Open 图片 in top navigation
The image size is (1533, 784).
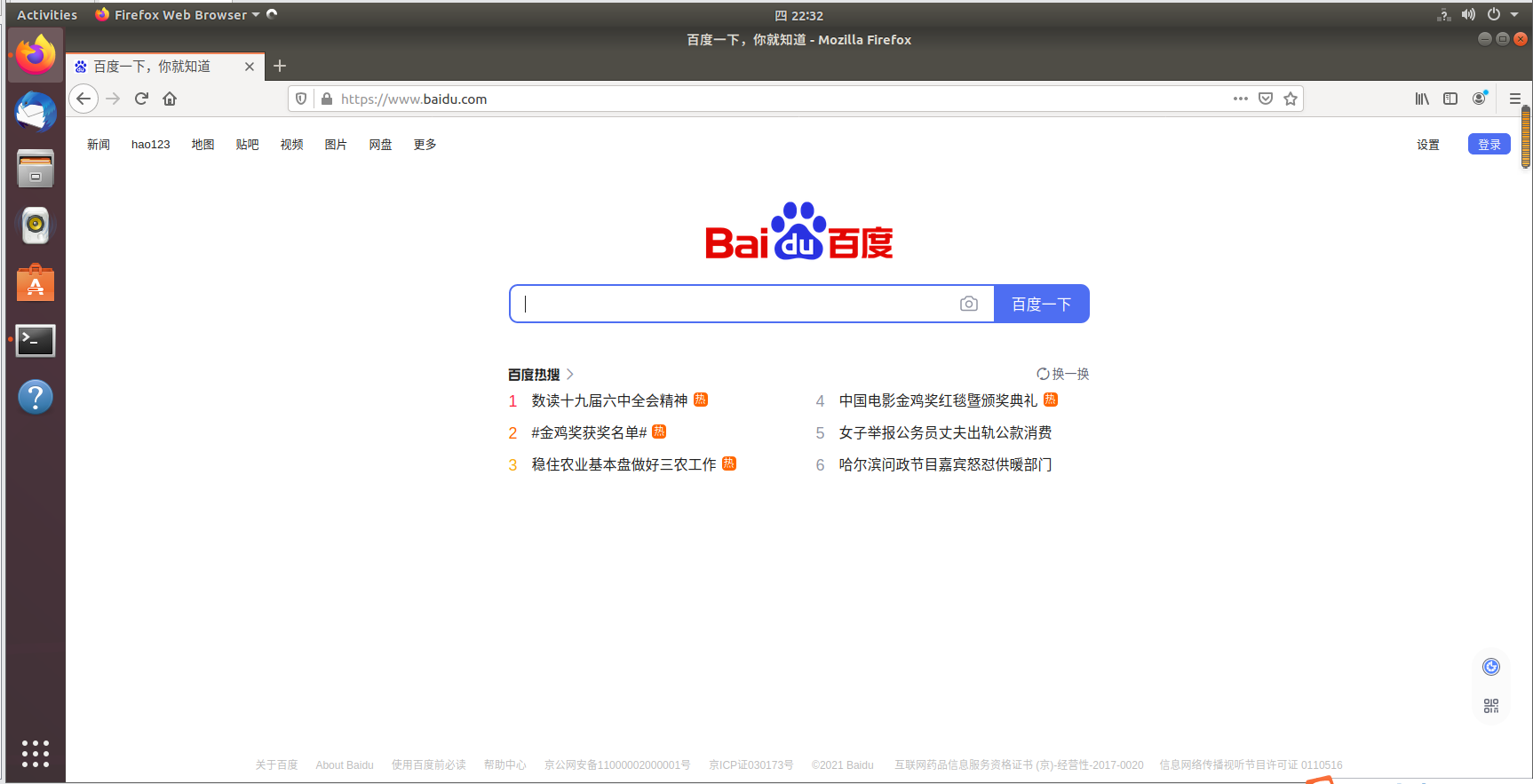click(336, 145)
